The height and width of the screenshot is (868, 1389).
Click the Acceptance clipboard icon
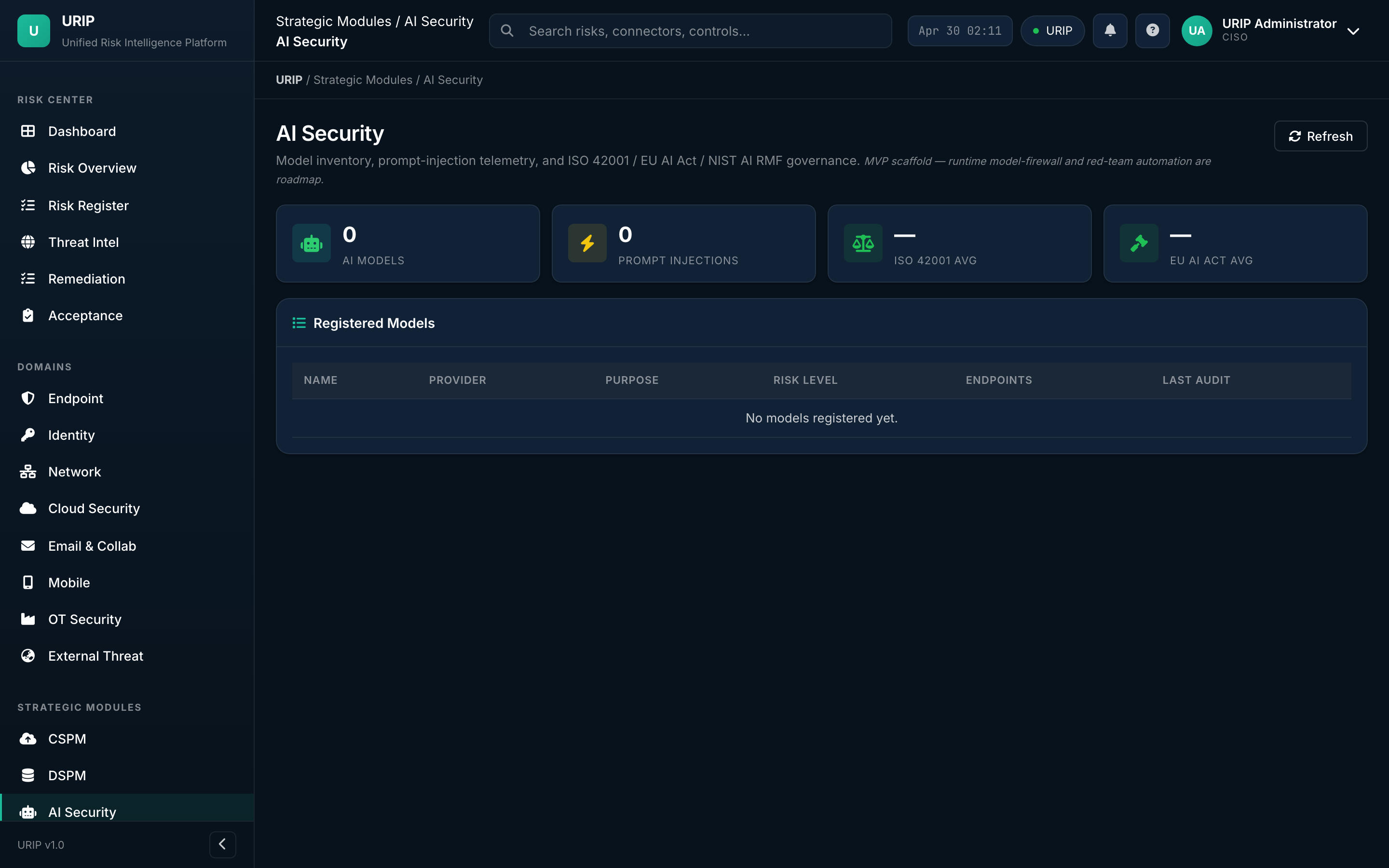click(27, 315)
